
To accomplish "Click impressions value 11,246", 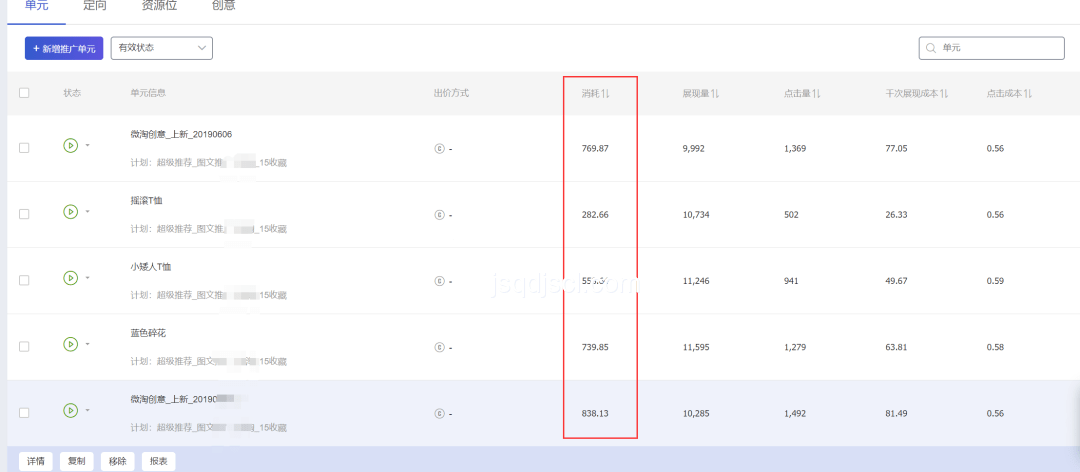I will pyautogui.click(x=696, y=280).
